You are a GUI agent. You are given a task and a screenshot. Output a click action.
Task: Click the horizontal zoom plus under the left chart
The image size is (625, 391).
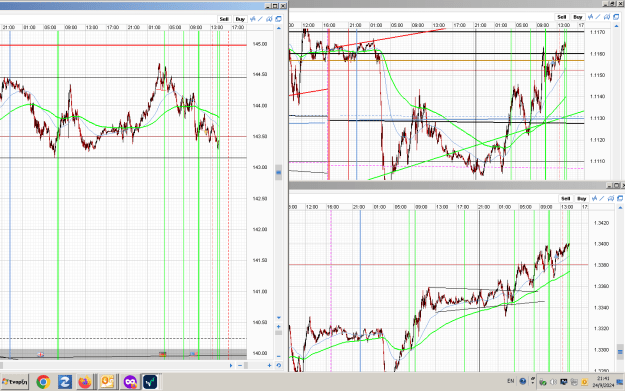click(x=269, y=365)
